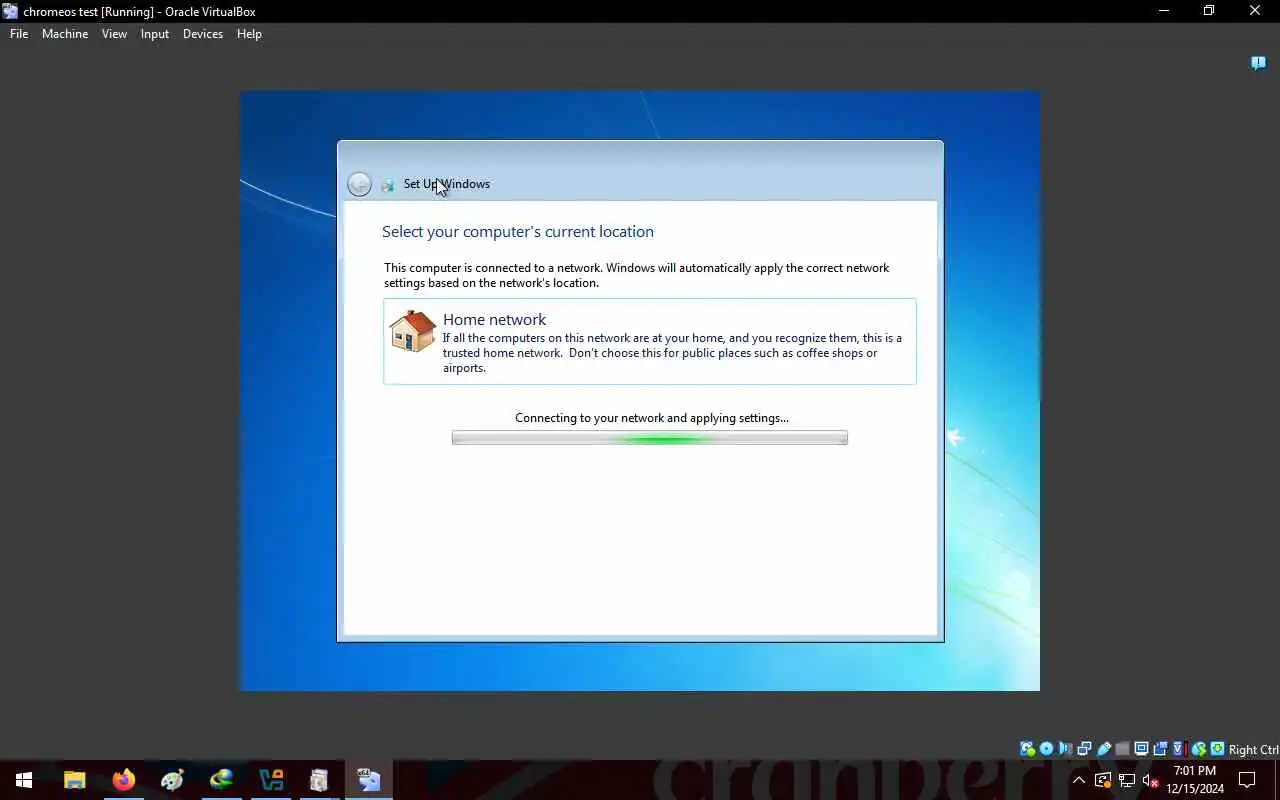The width and height of the screenshot is (1280, 800).
Task: Open the paint palette app in taskbar
Action: click(173, 780)
